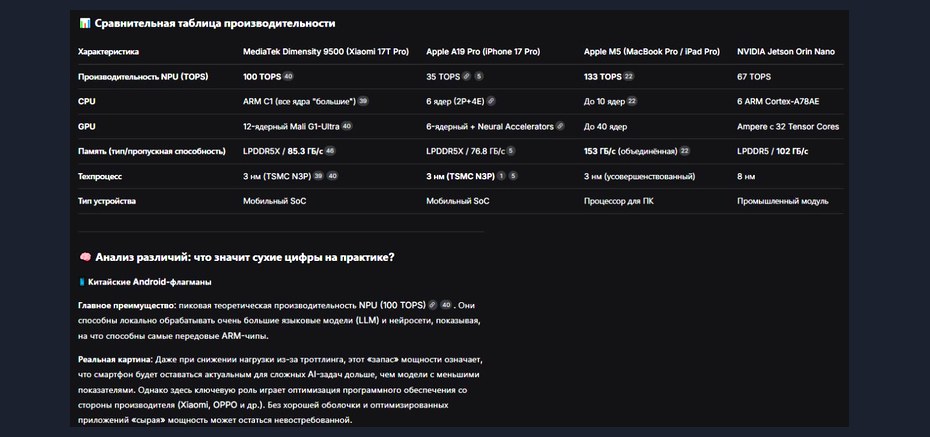This screenshot has height=437, width=930.
Task: Select Мобильный SoC in MediaTek column
Action: tap(275, 201)
